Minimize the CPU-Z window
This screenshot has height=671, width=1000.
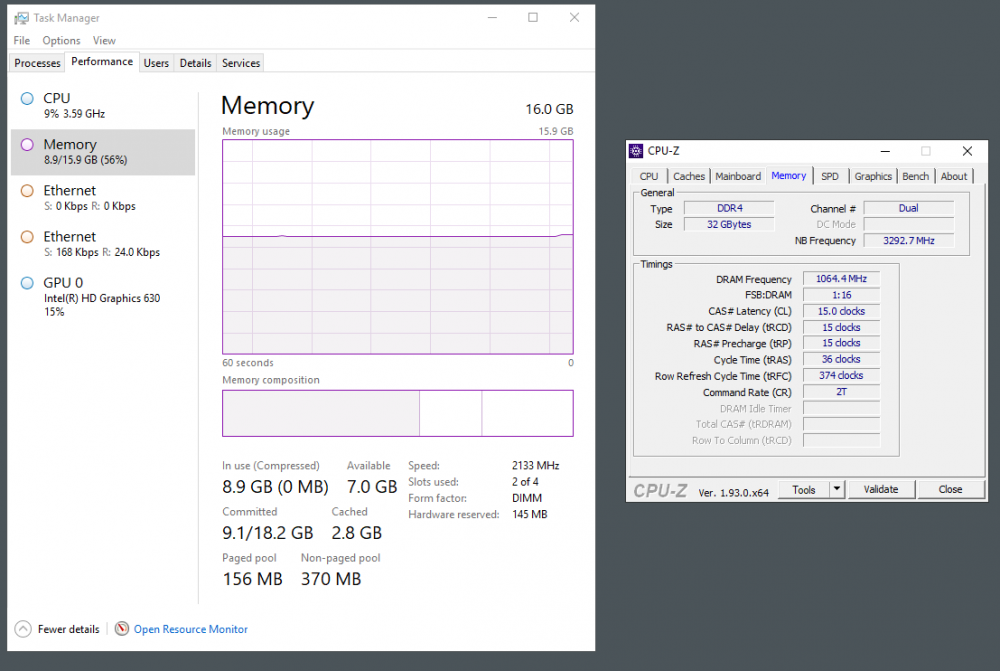[x=885, y=151]
